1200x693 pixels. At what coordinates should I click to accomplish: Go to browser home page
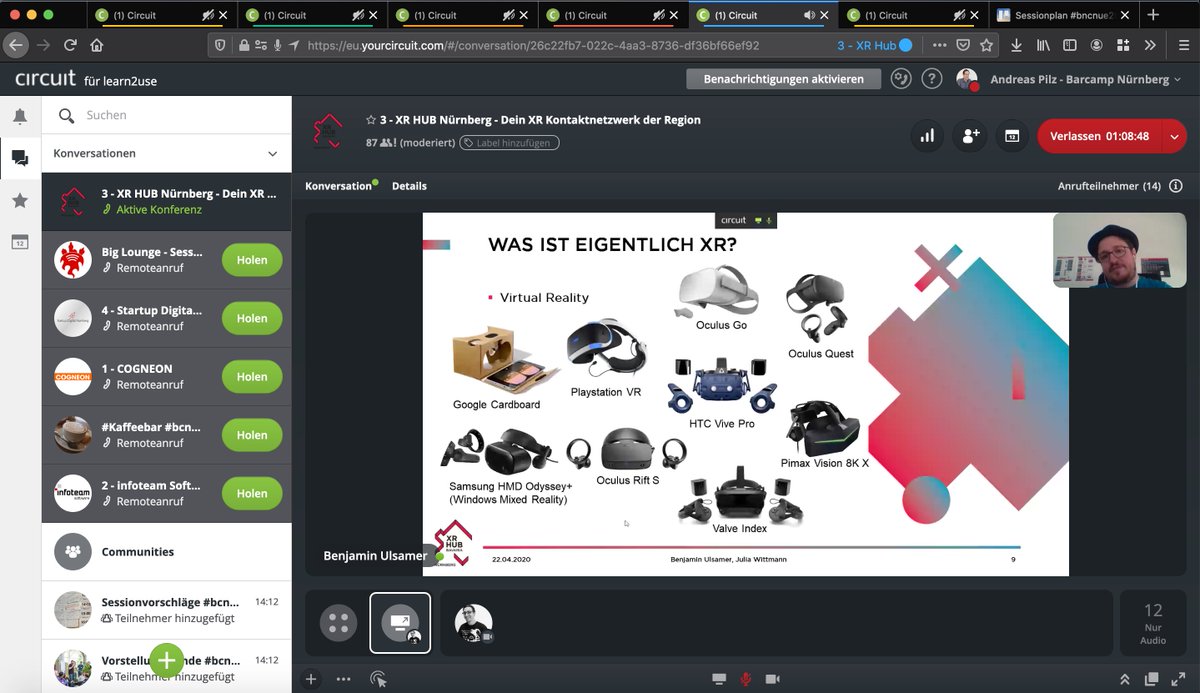click(97, 45)
